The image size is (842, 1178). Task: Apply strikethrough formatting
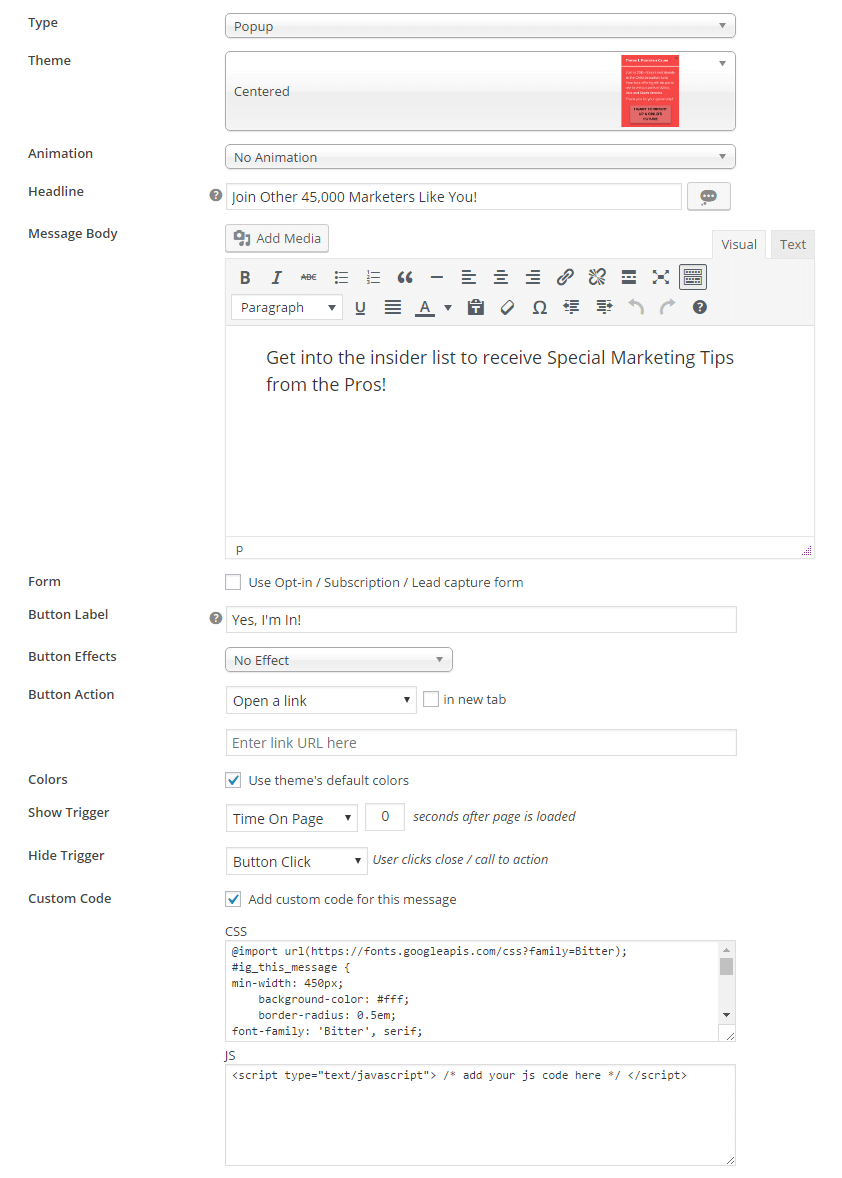click(309, 277)
